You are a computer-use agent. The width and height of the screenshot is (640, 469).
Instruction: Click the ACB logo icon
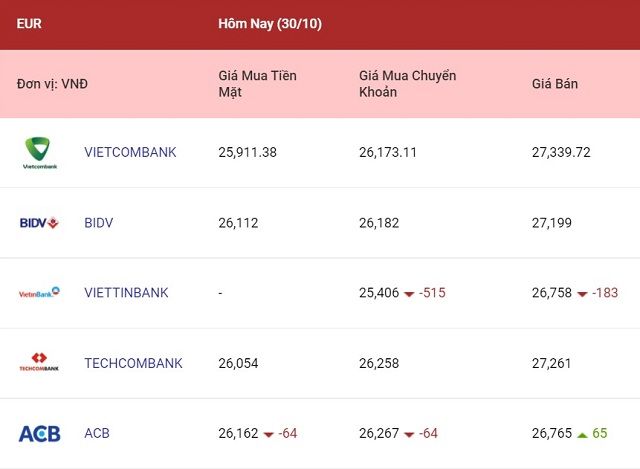(x=40, y=433)
